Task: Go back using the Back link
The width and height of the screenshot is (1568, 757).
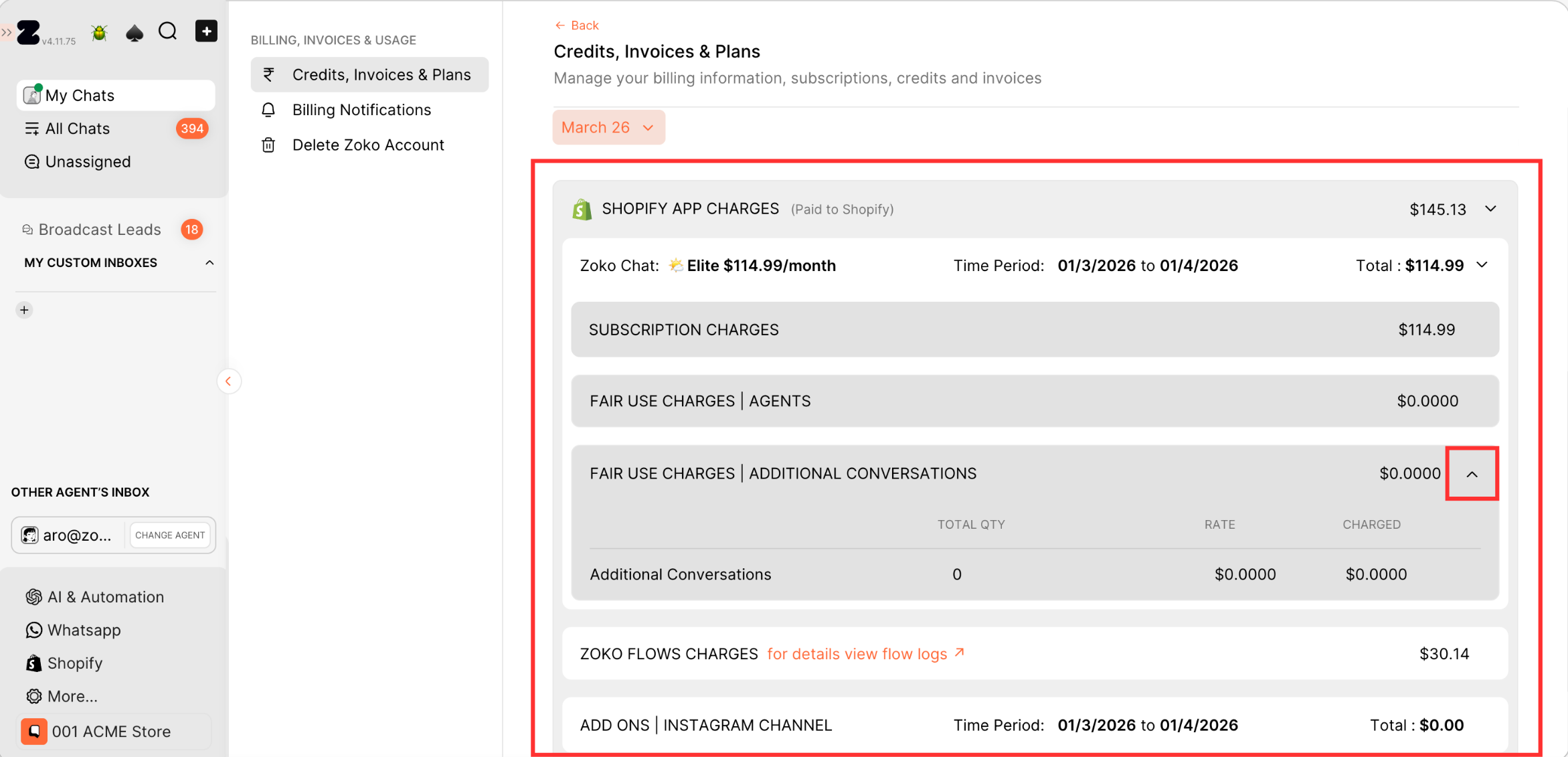Action: point(576,25)
